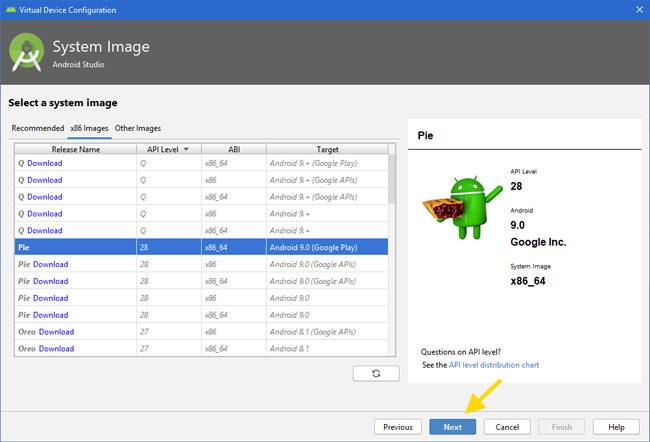Sort by the ABI column header
Screen dimensions: 650x442
click(x=234, y=149)
